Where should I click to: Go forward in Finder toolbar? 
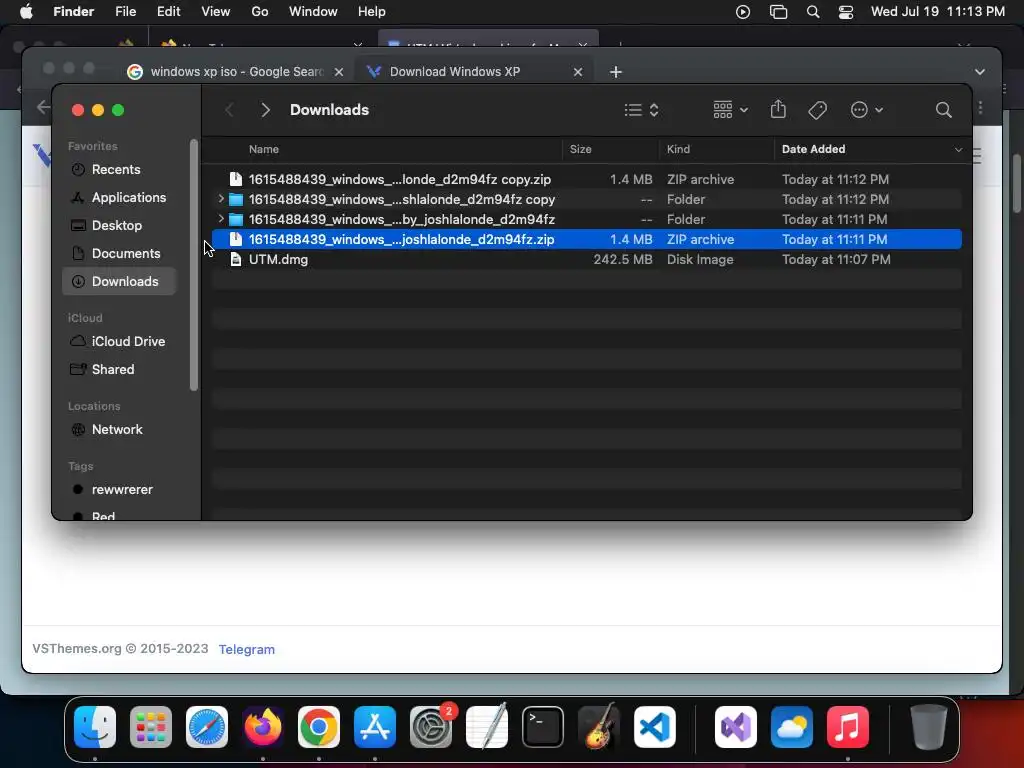[265, 110]
